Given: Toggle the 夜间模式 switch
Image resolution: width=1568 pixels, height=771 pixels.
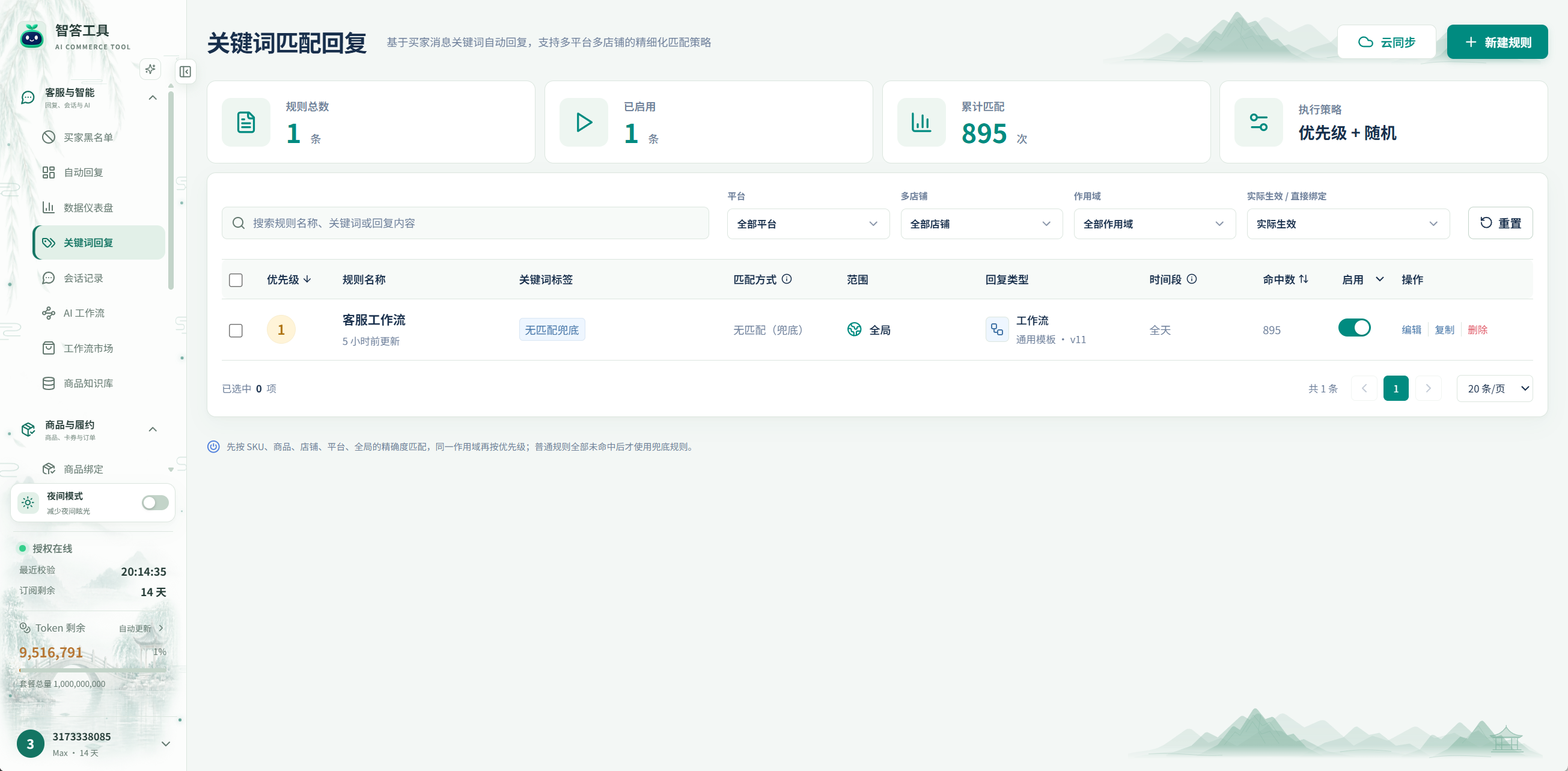Looking at the screenshot, I should click(155, 502).
